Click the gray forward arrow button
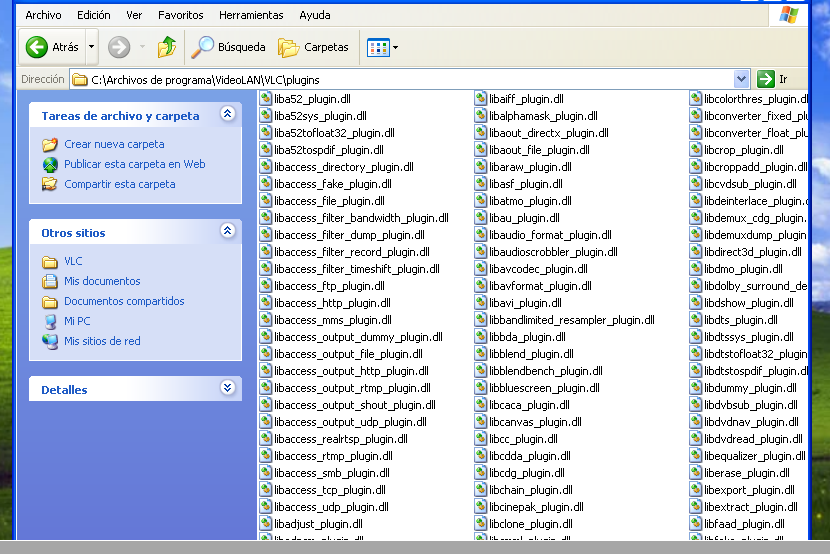Viewport: 830px width, 554px height. tap(119, 47)
